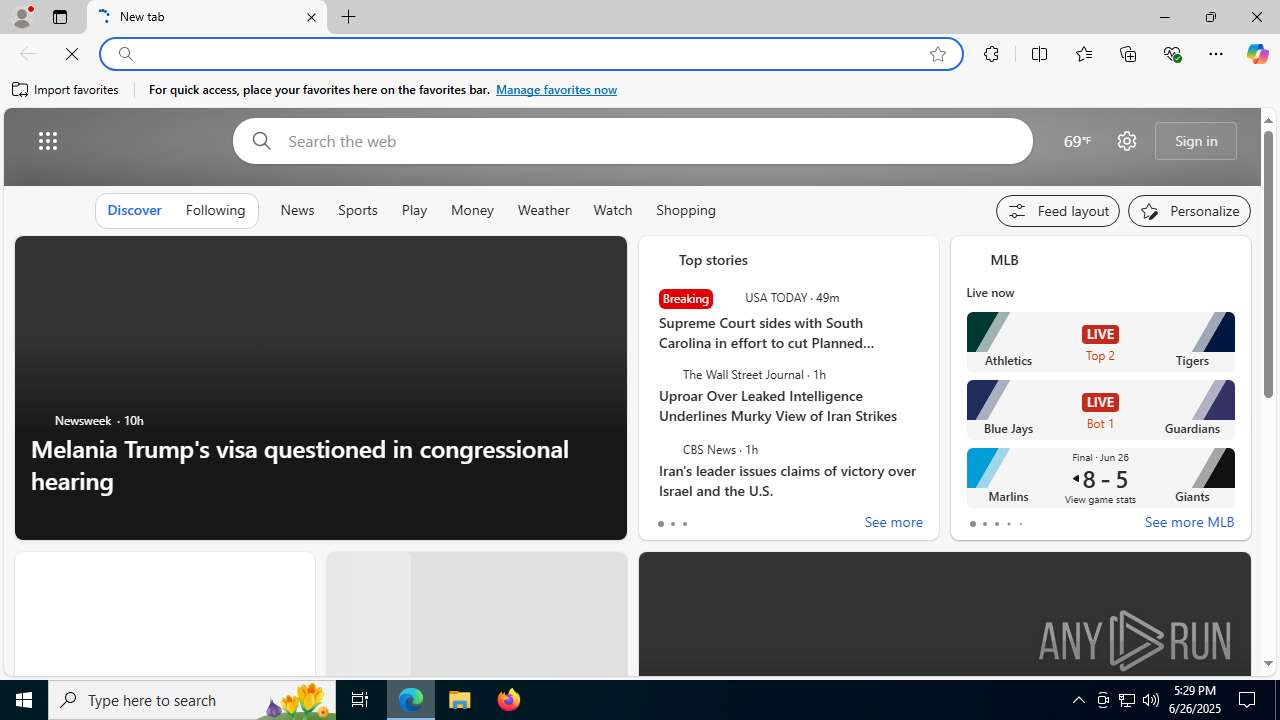Screen dimensions: 1280x720
Task: Select fifth MLB carousel dot
Action: (1021, 524)
